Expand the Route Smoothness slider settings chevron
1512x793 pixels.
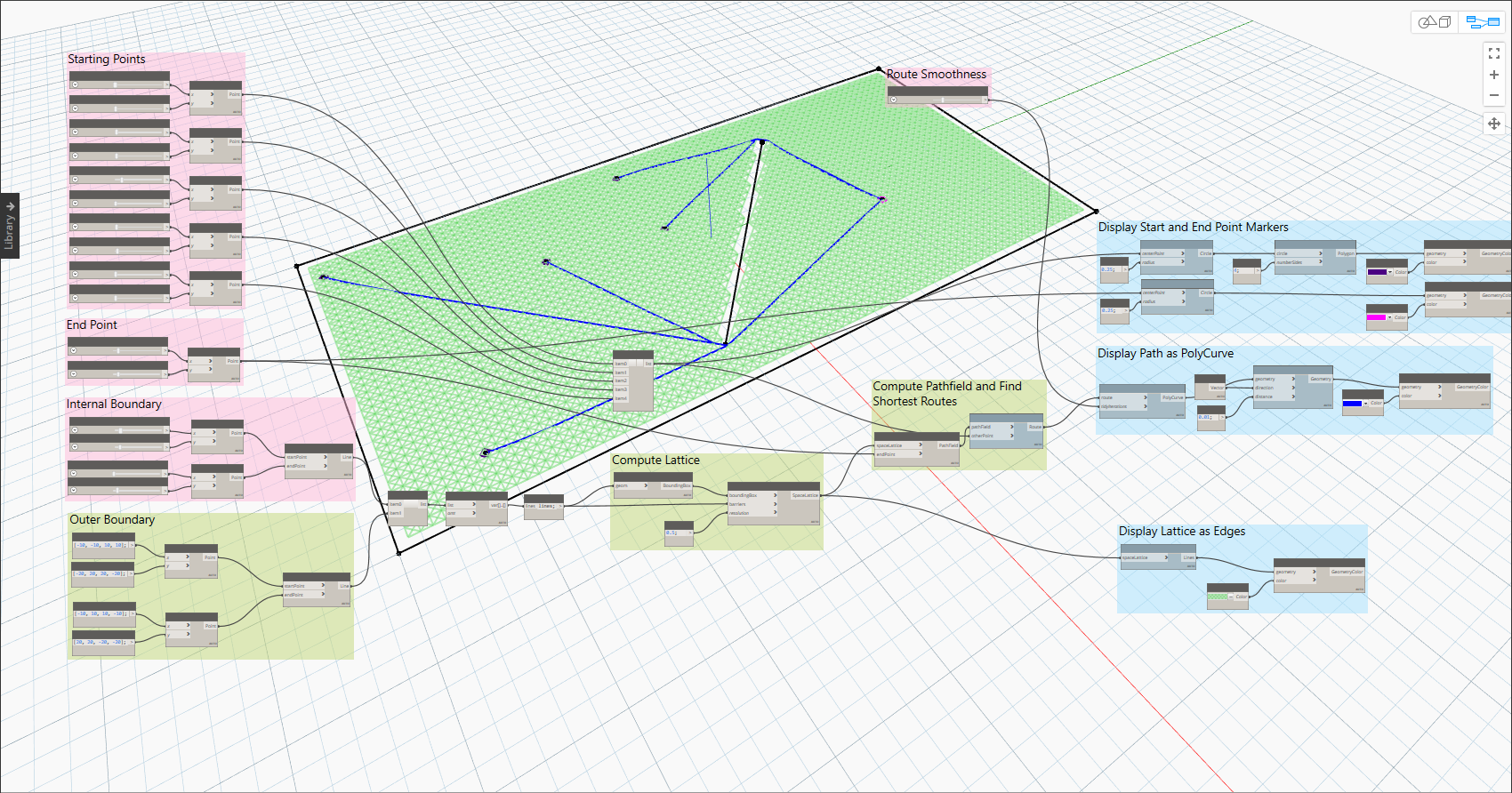pyautogui.click(x=894, y=100)
